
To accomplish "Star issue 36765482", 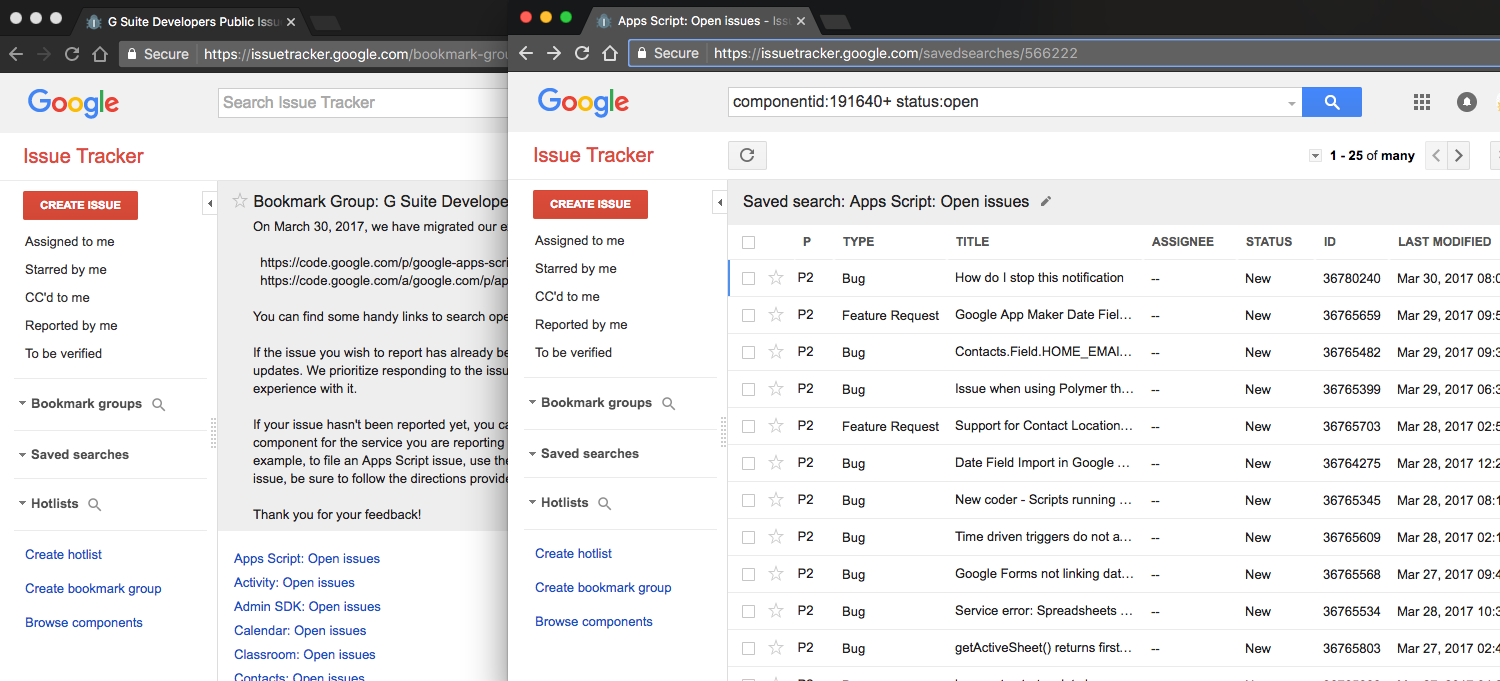I will (x=776, y=352).
